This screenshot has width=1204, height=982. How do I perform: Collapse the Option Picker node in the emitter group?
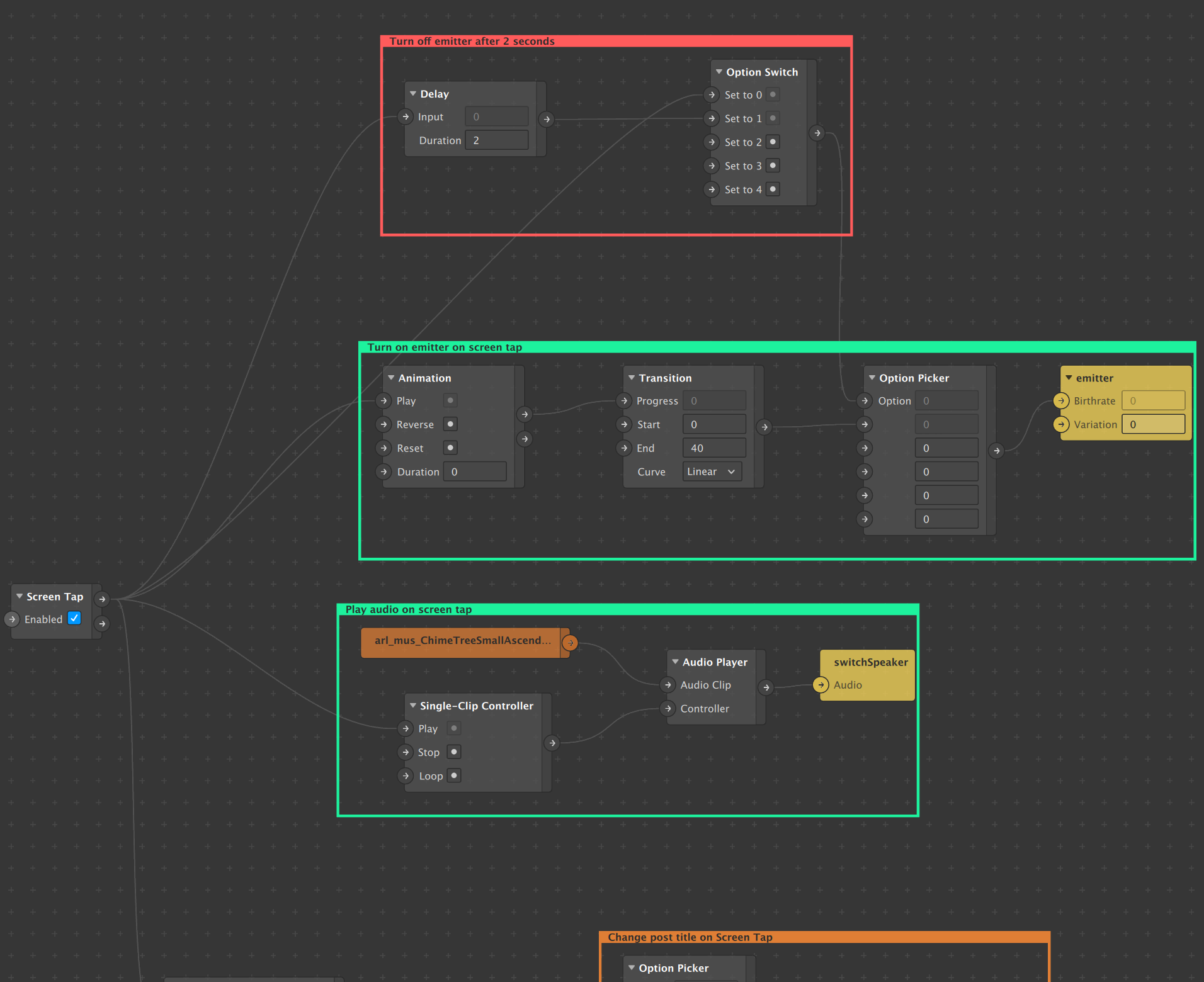click(872, 378)
